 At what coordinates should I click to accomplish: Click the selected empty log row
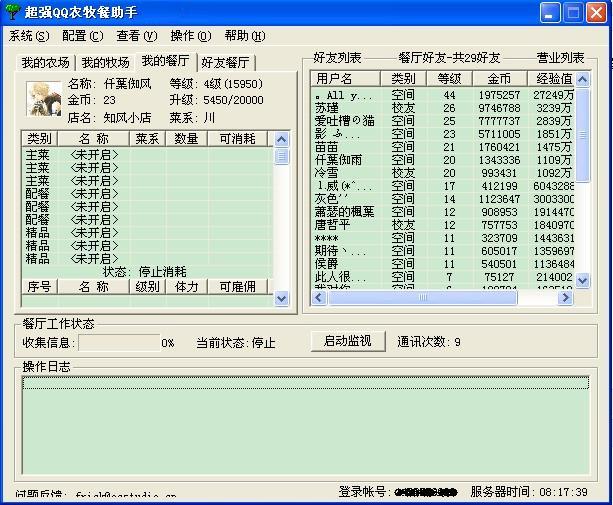305,383
